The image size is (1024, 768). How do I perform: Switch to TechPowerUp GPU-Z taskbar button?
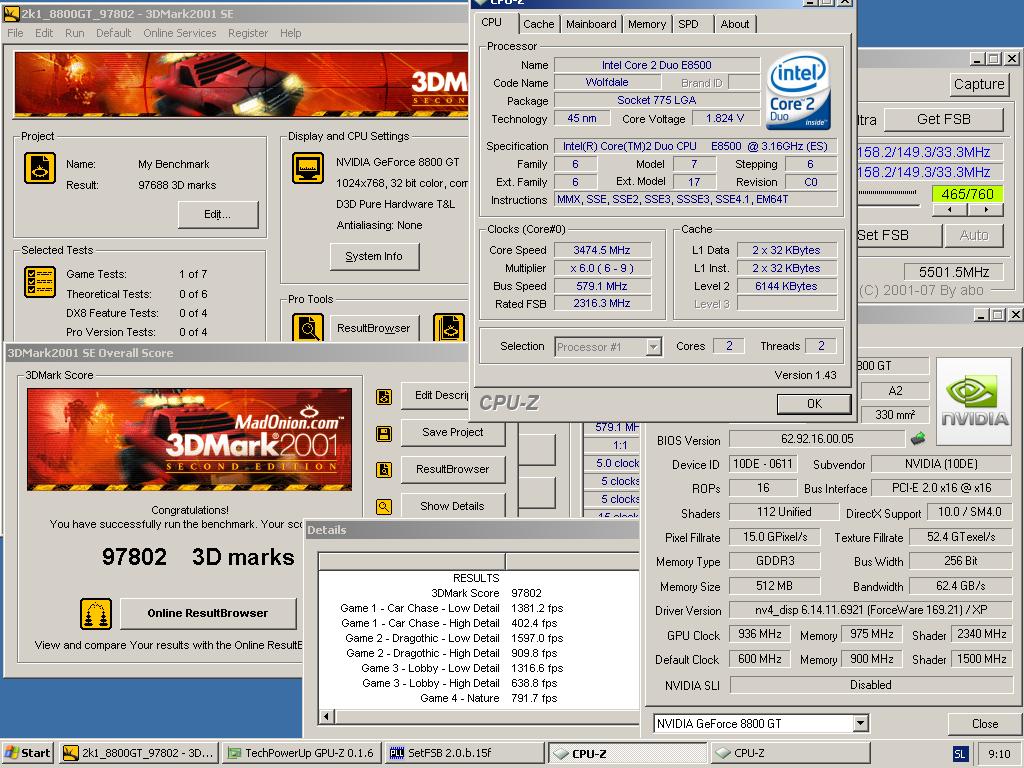[301, 753]
